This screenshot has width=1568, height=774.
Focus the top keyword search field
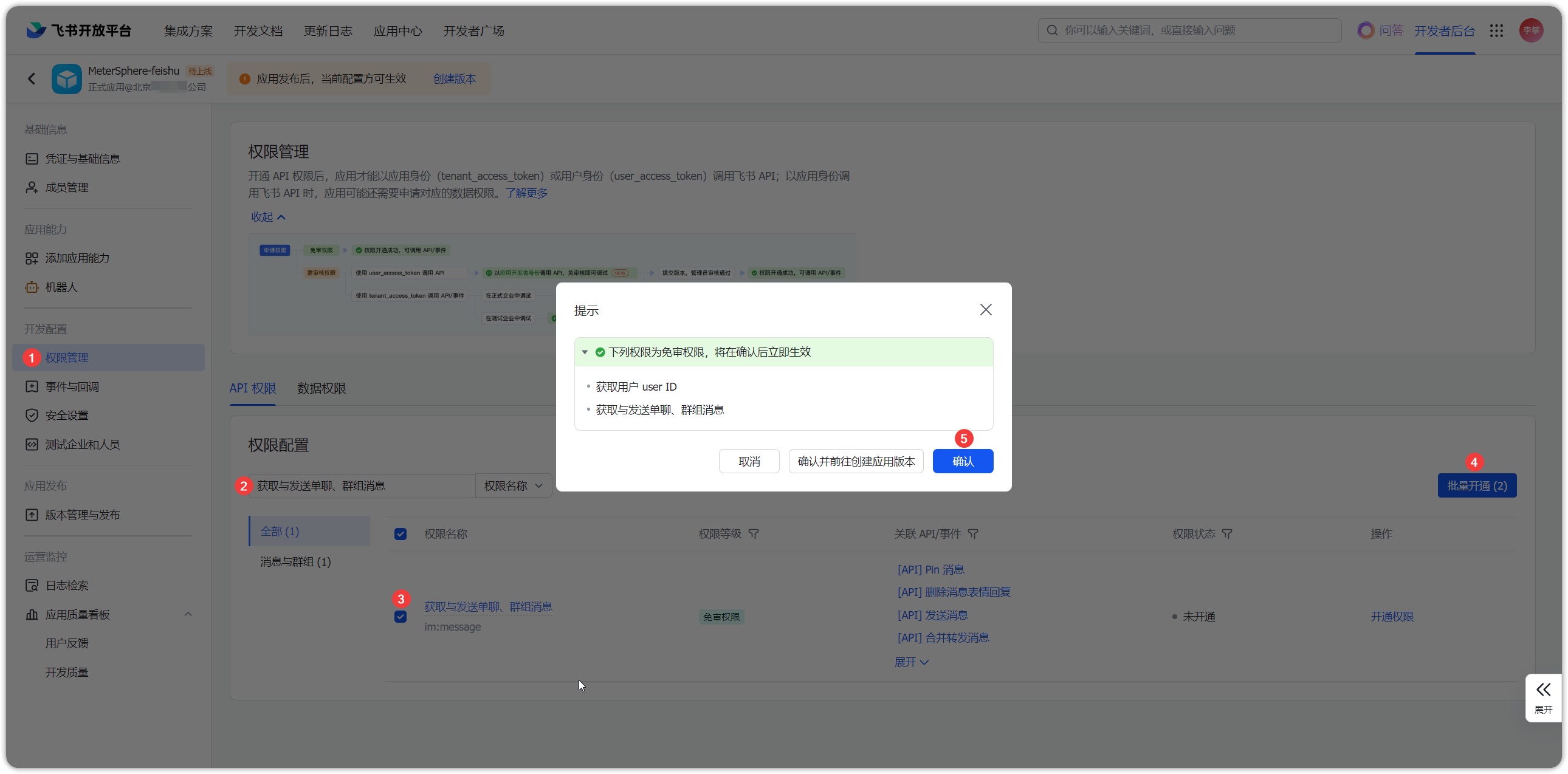coord(1189,30)
